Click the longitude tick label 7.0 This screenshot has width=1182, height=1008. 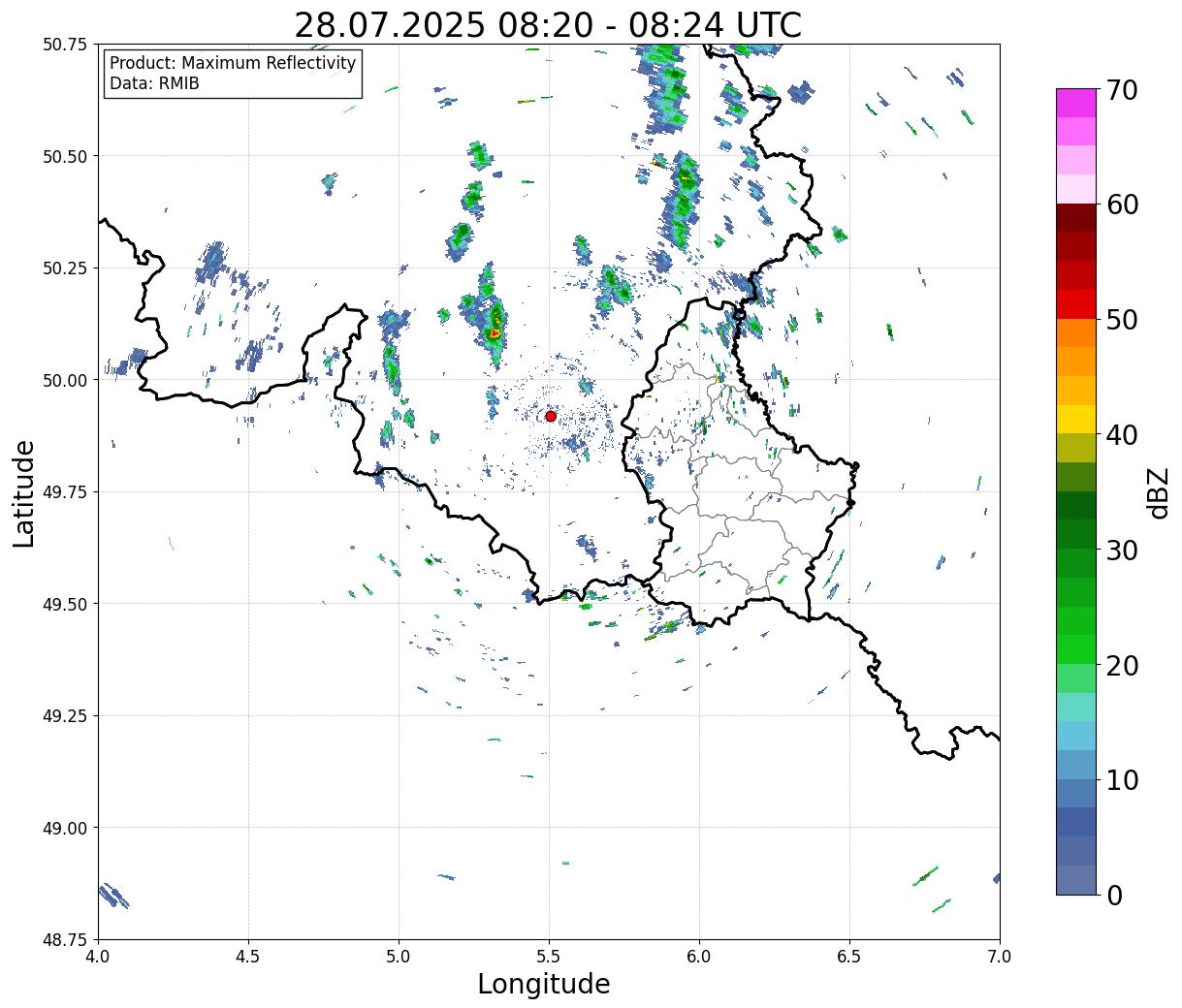(x=1000, y=957)
